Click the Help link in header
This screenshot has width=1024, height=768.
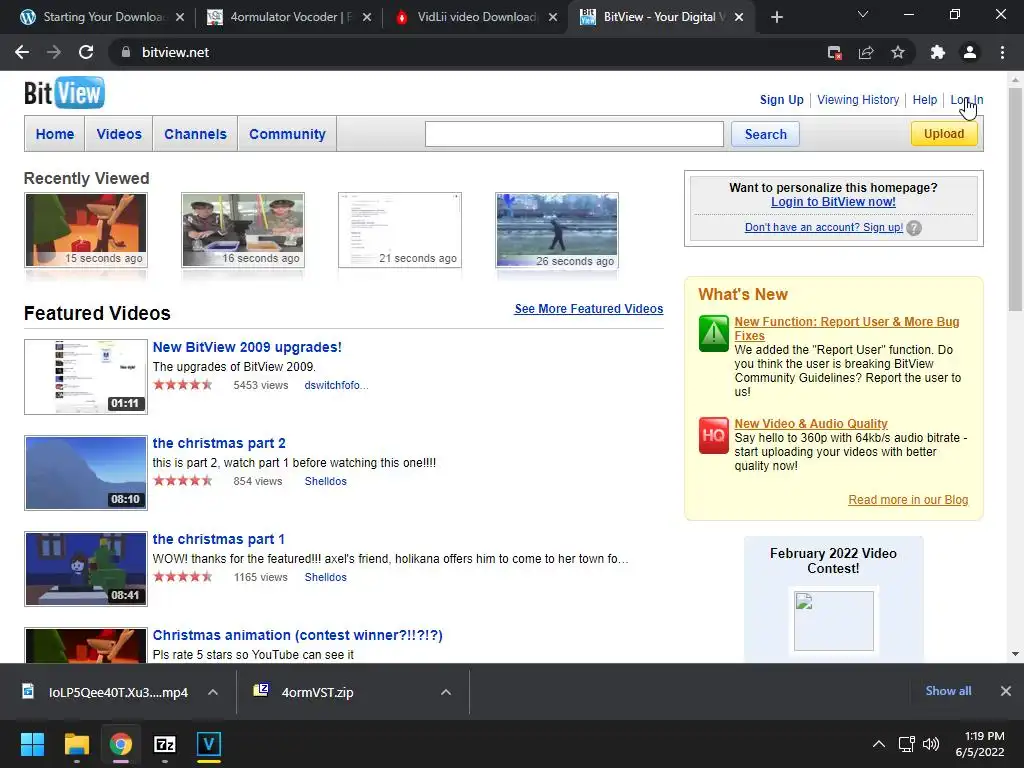point(925,100)
